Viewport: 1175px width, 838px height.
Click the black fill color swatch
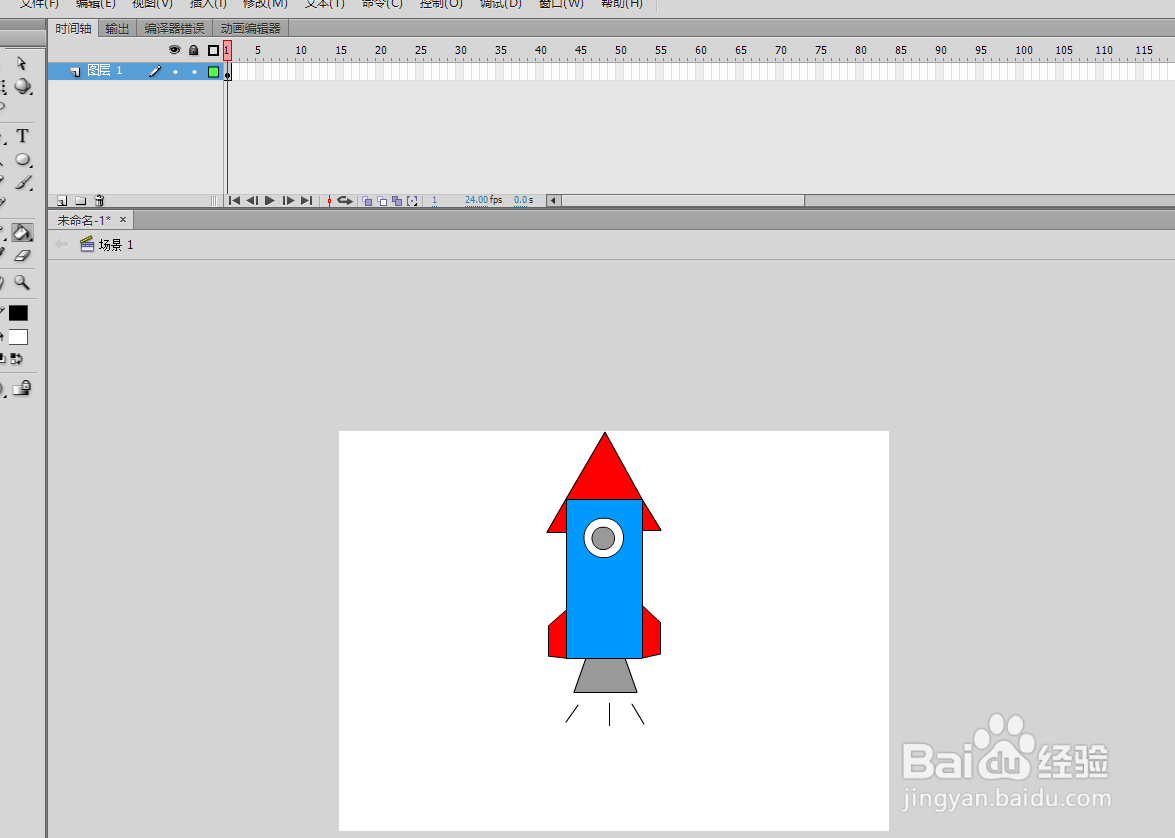pyautogui.click(x=18, y=312)
